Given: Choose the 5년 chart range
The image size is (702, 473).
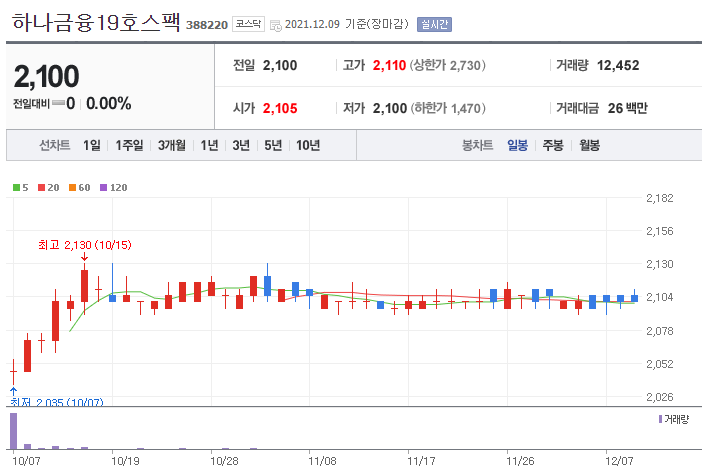Looking at the screenshot, I should coord(273,145).
